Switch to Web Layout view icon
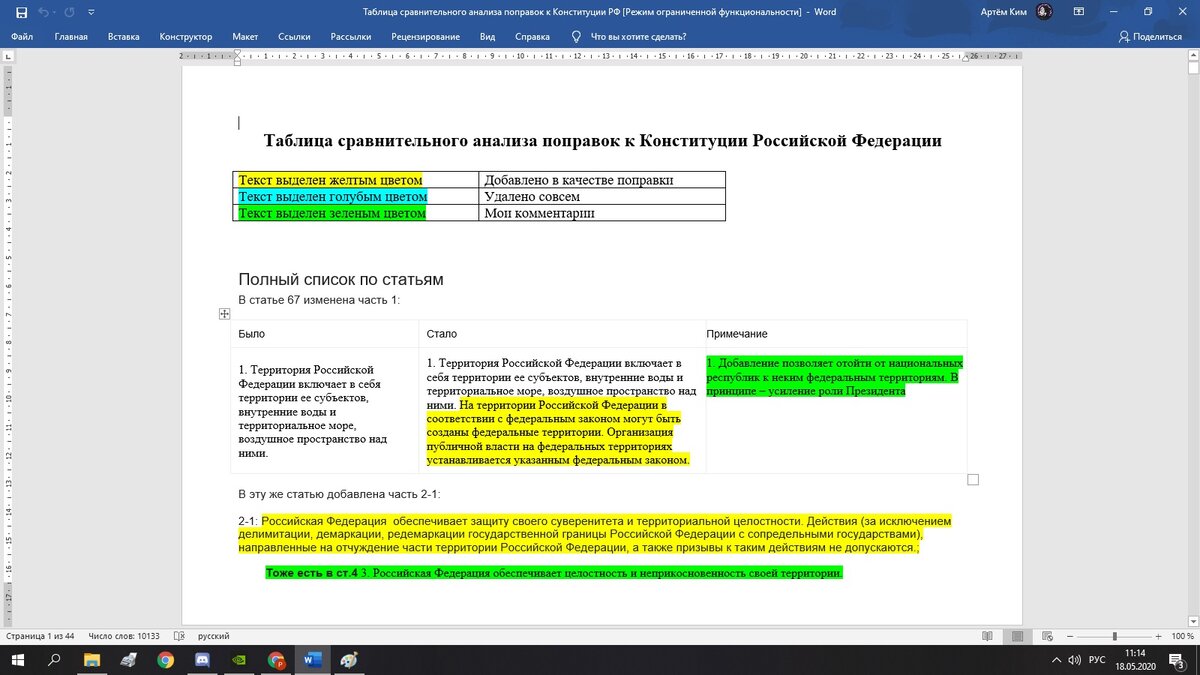1200x675 pixels. click(1047, 636)
